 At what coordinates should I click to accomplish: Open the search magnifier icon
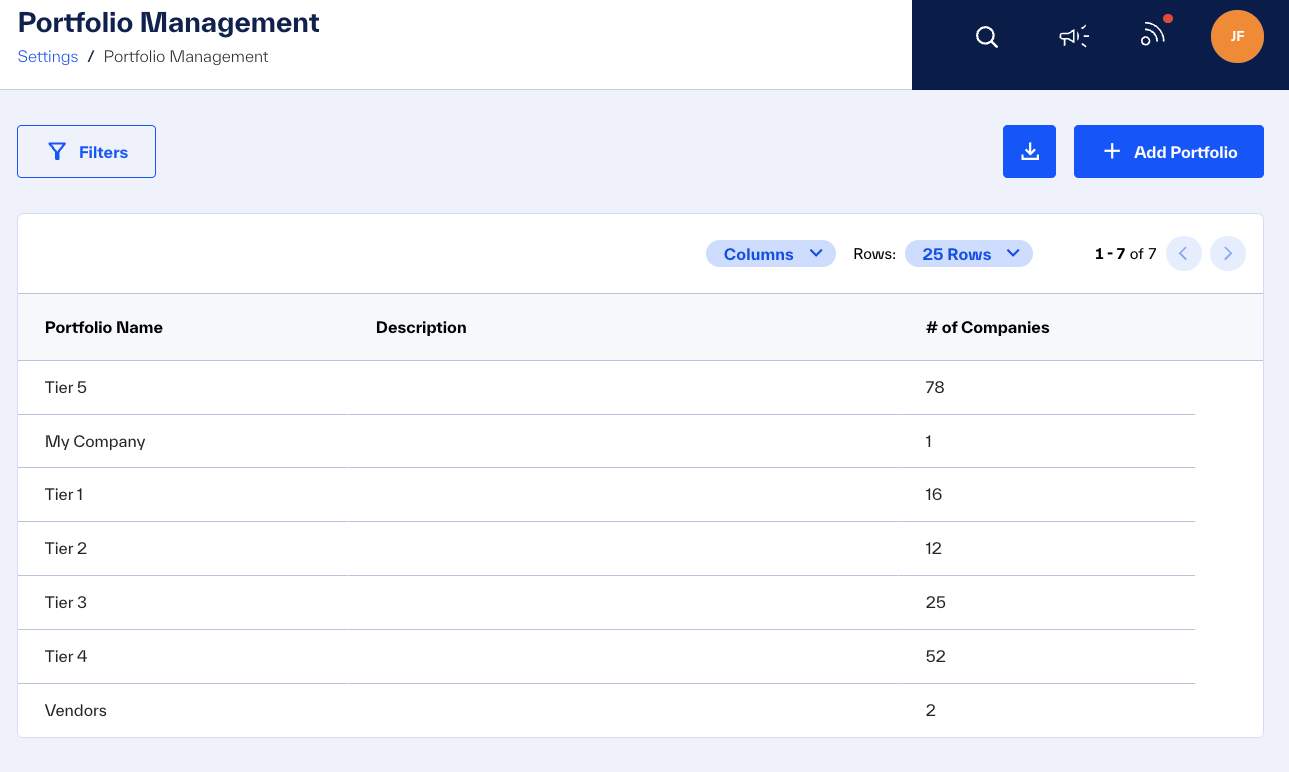[987, 37]
